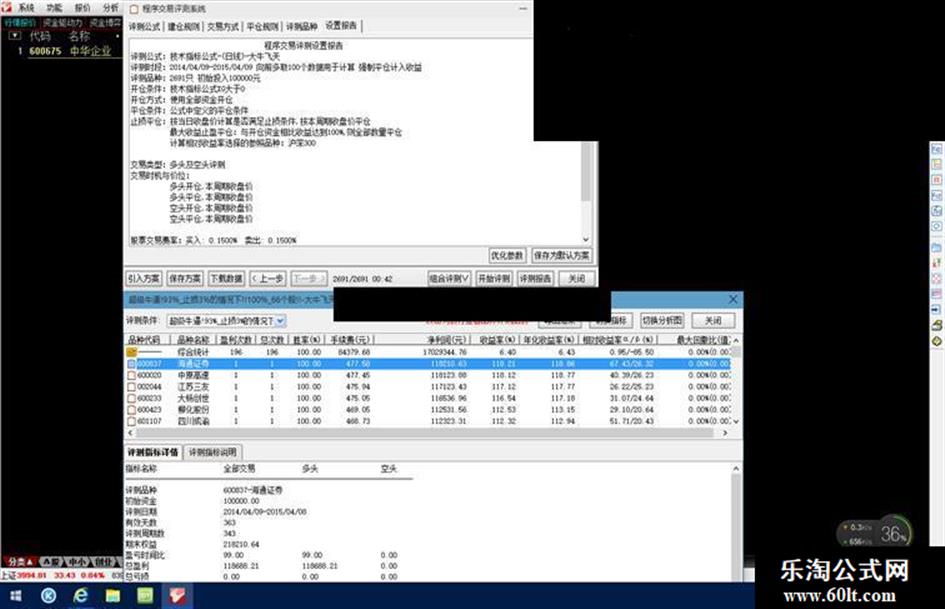Click the settings report vertical scrollbar
Screen dimensions: 945x609
tap(585, 172)
